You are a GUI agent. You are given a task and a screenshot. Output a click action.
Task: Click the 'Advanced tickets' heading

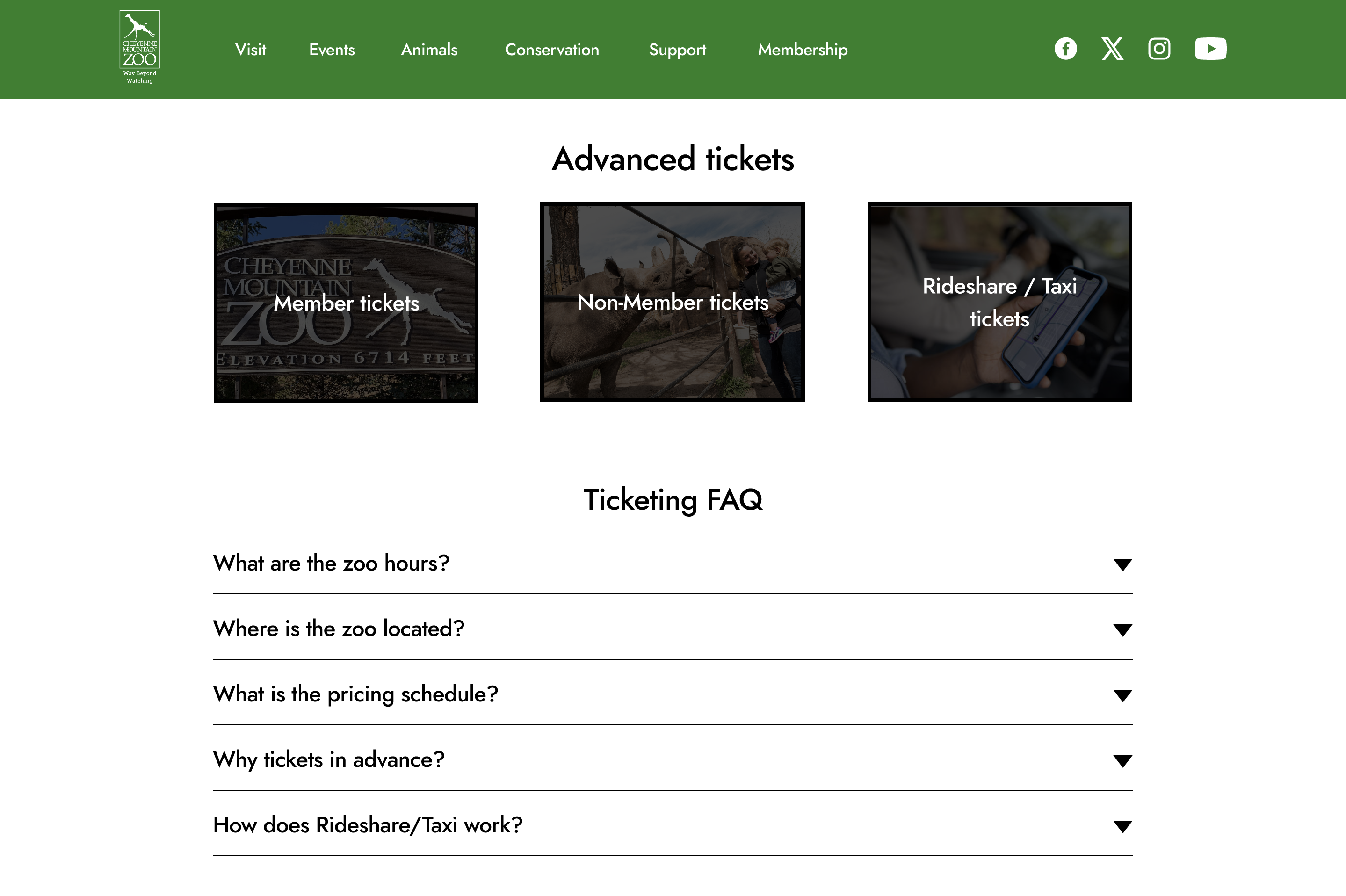click(x=673, y=159)
